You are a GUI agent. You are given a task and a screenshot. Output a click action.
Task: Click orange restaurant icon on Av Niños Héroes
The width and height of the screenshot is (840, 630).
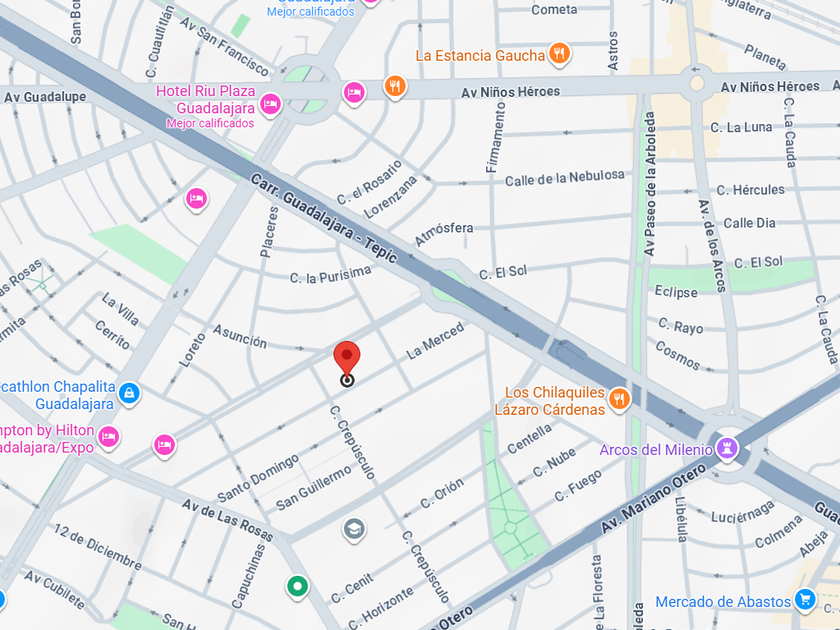coord(395,86)
